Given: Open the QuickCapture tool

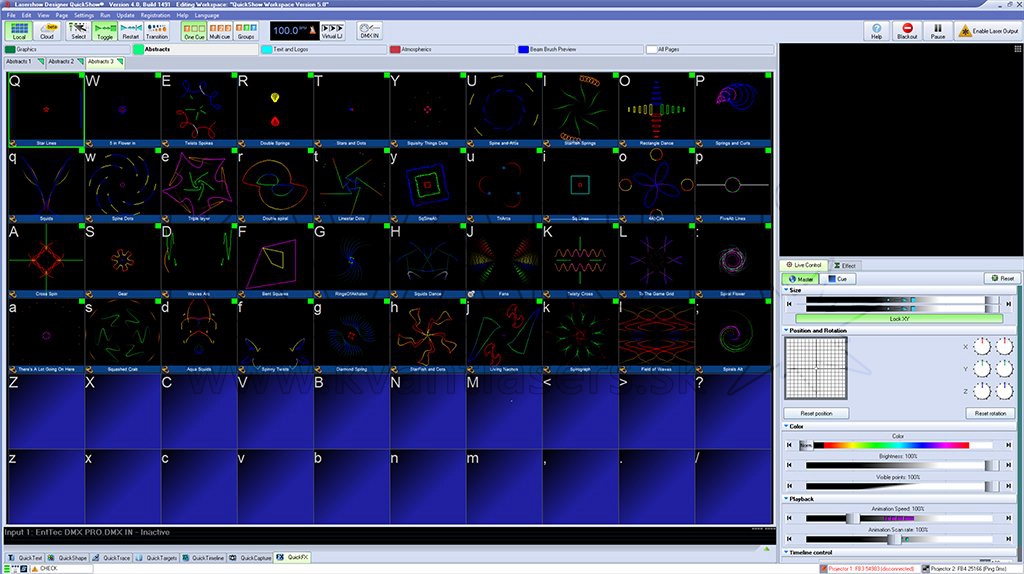Looking at the screenshot, I should click(x=250, y=558).
